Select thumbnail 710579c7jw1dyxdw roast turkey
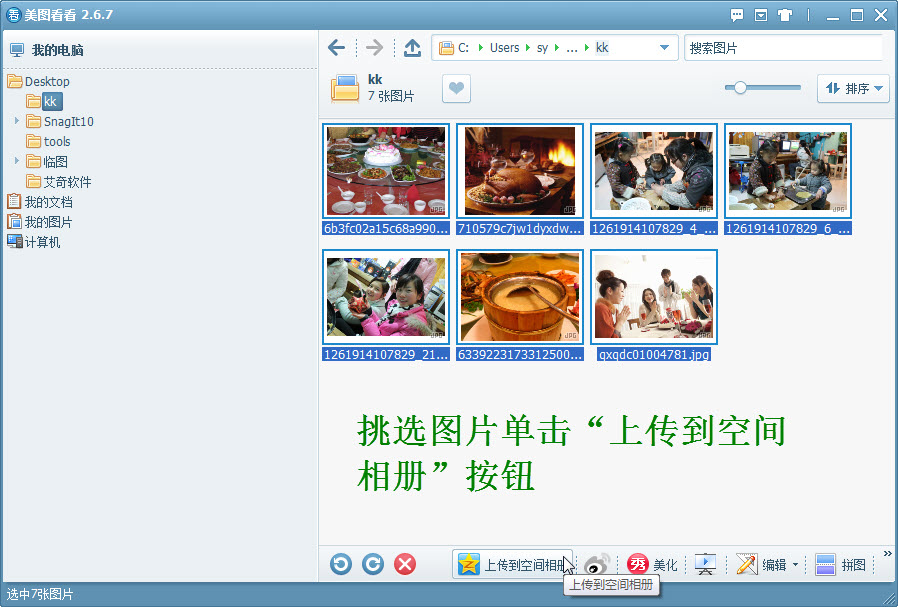This screenshot has height=607, width=898. pyautogui.click(x=520, y=171)
